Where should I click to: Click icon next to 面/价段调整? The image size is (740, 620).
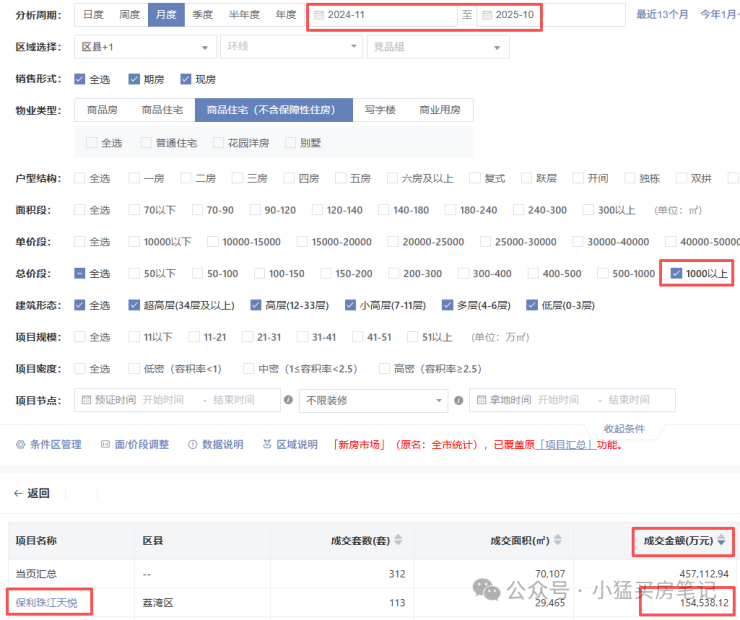click(106, 444)
